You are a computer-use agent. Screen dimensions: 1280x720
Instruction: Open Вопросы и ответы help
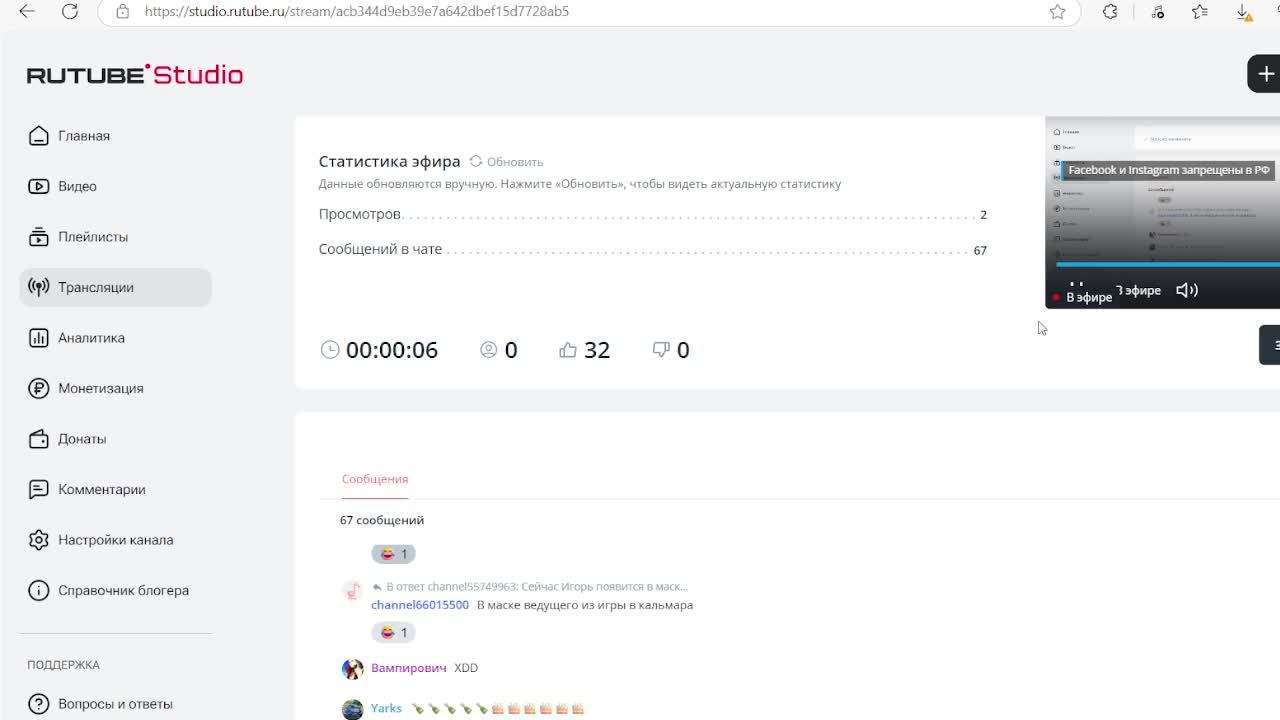tap(115, 704)
